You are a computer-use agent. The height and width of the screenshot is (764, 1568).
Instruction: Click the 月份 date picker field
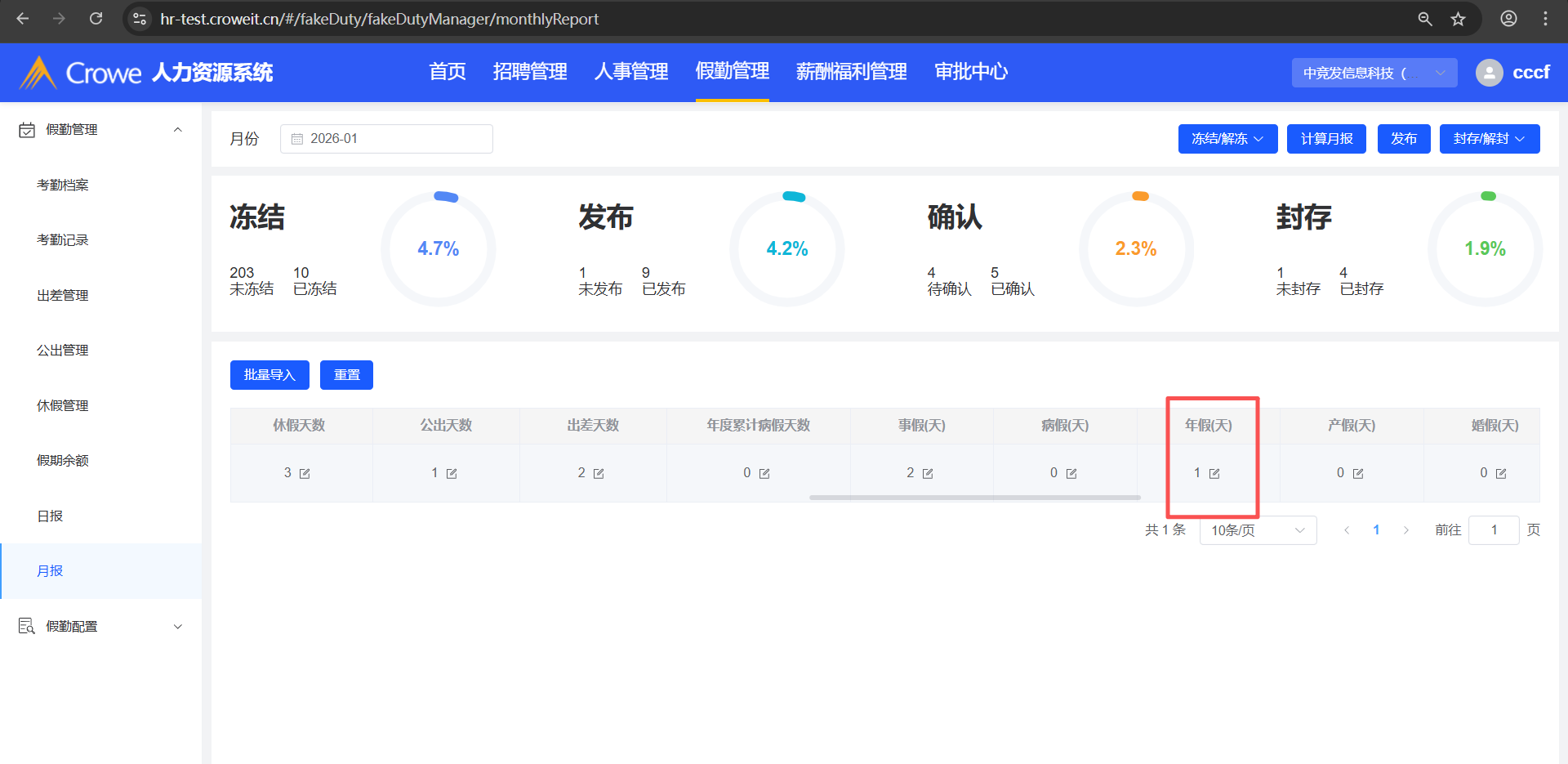(x=386, y=139)
